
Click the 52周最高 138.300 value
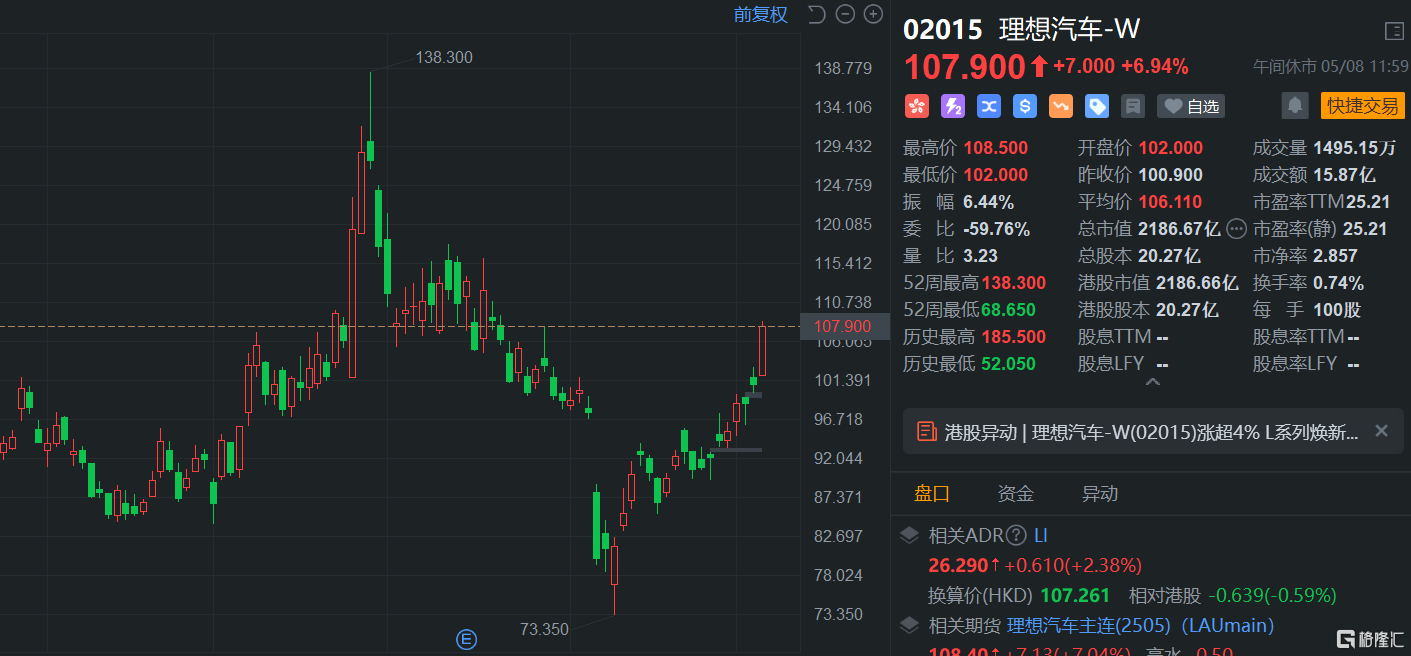tap(1014, 283)
